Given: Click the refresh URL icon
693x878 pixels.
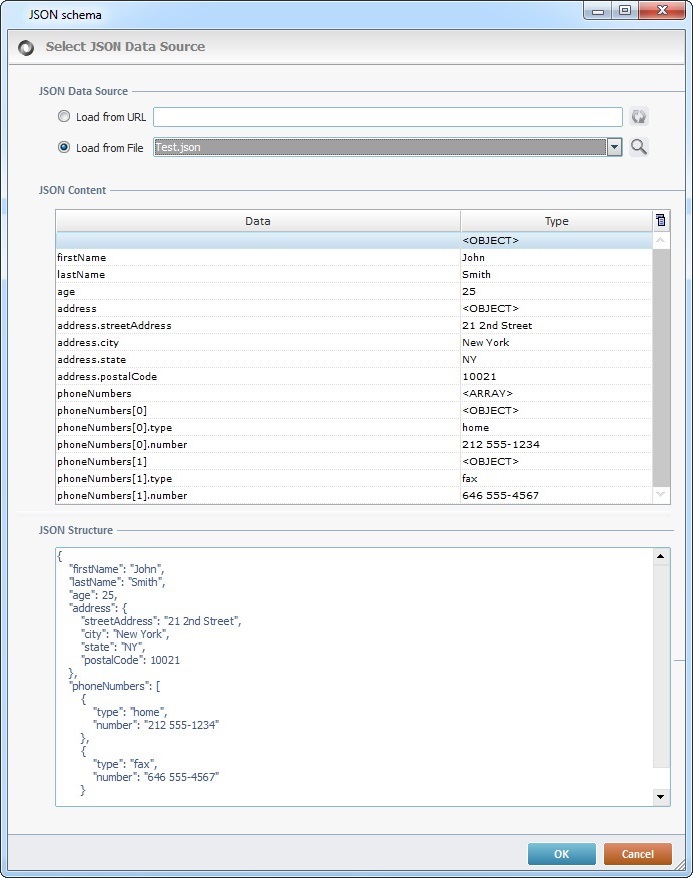Looking at the screenshot, I should pos(639,117).
